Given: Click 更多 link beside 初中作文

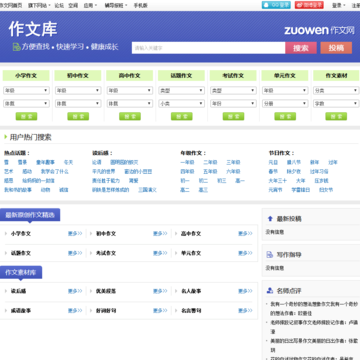Looking at the screenshot, I should pyautogui.click(x=160, y=234).
